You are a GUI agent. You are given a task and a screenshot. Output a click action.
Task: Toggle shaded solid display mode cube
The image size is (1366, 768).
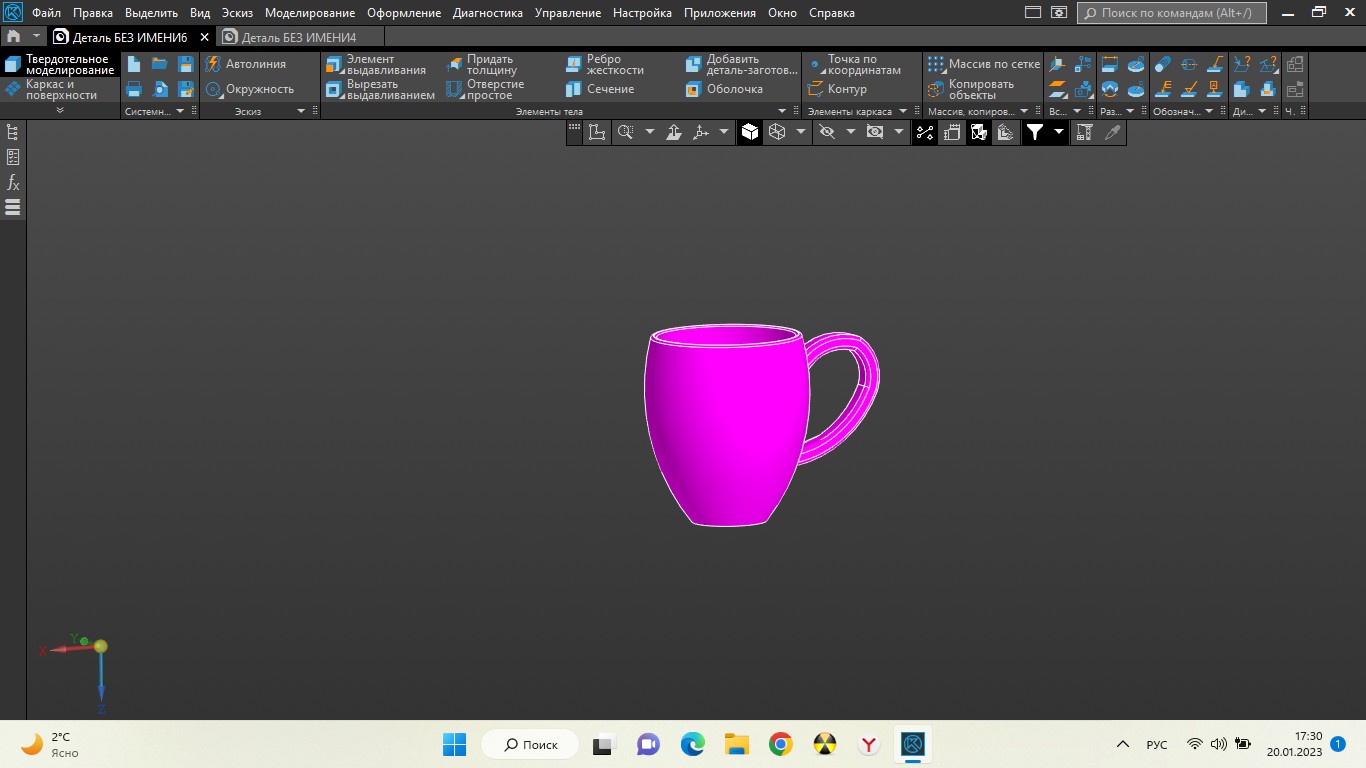tap(750, 132)
